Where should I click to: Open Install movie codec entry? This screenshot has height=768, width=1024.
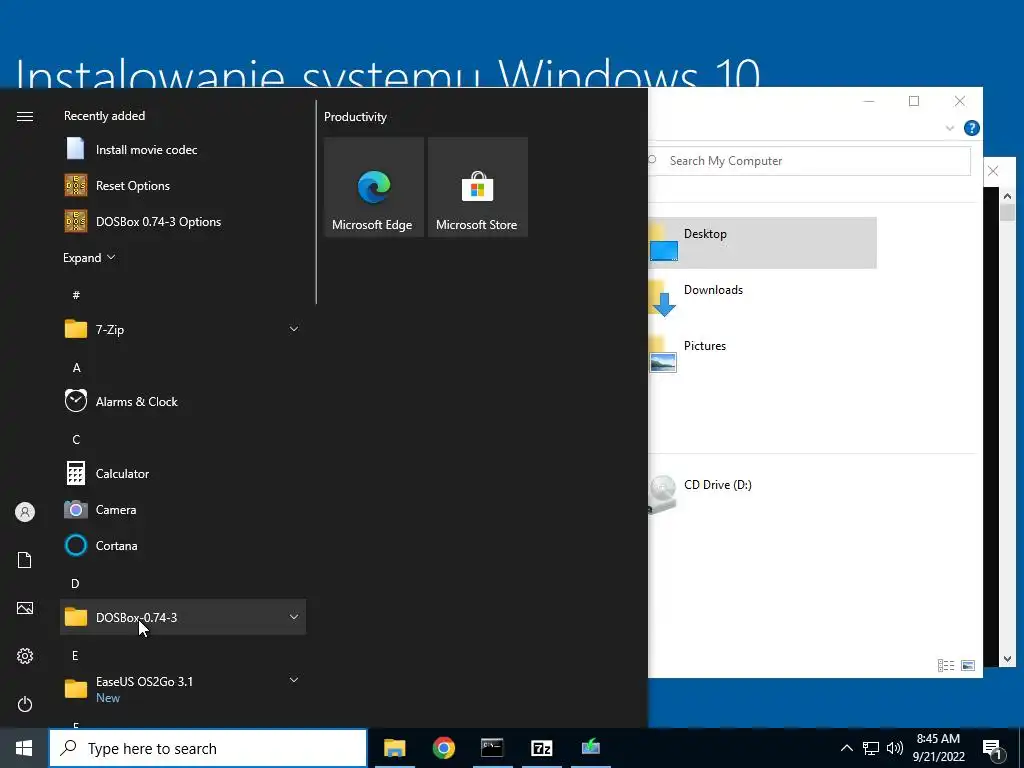click(183, 150)
